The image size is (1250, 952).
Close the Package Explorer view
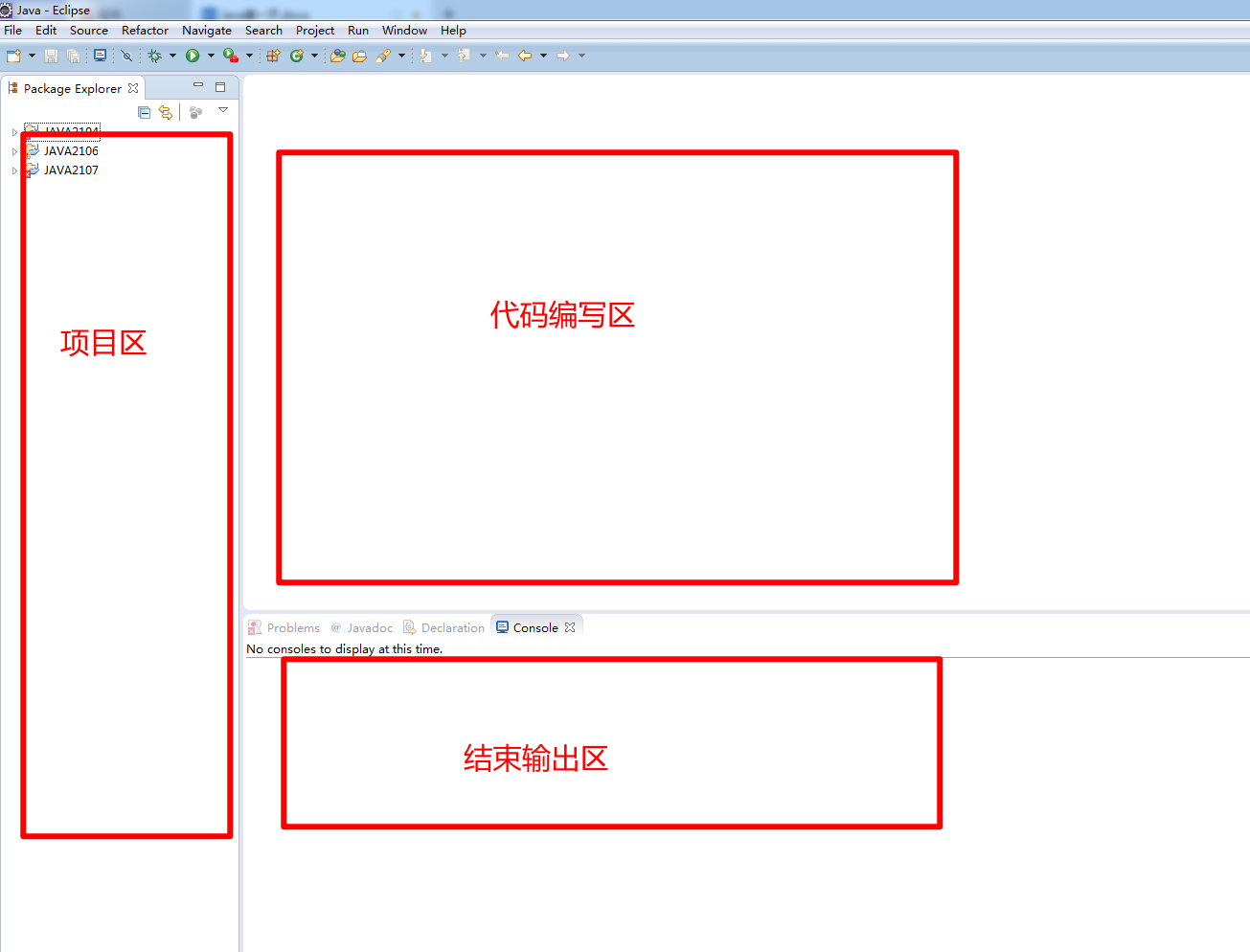pos(133,88)
